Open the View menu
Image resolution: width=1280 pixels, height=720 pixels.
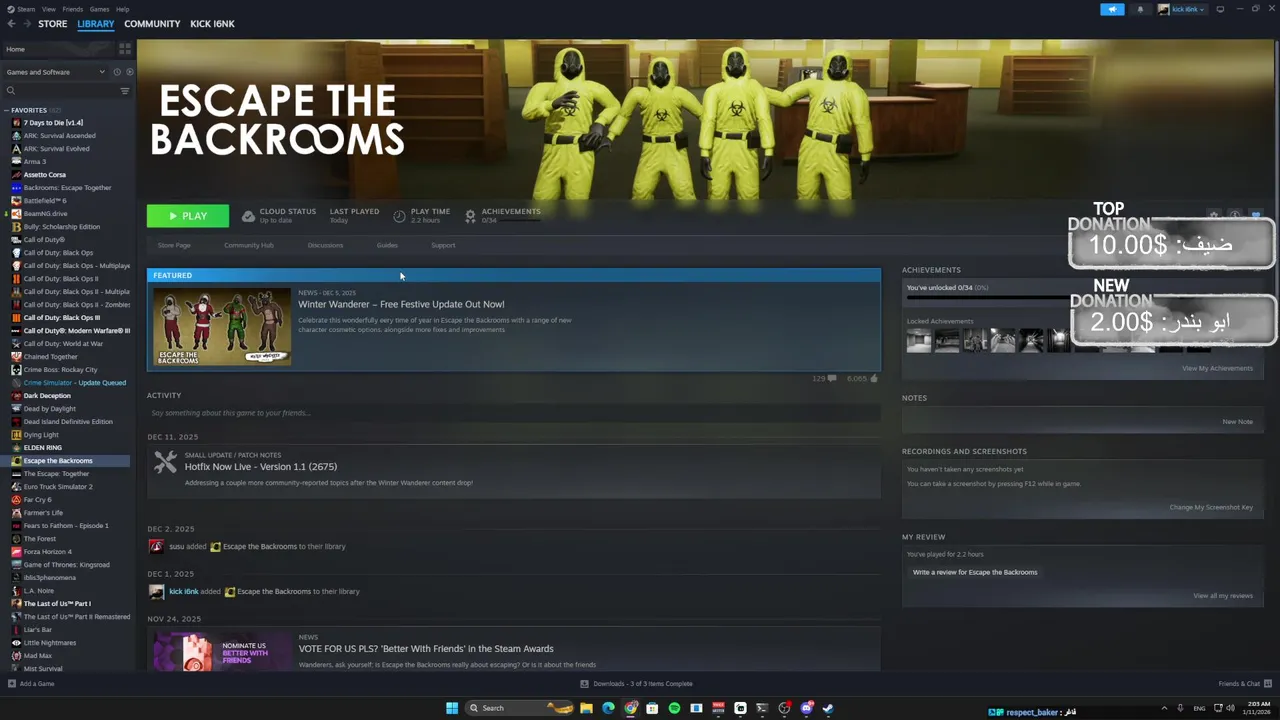click(x=49, y=9)
